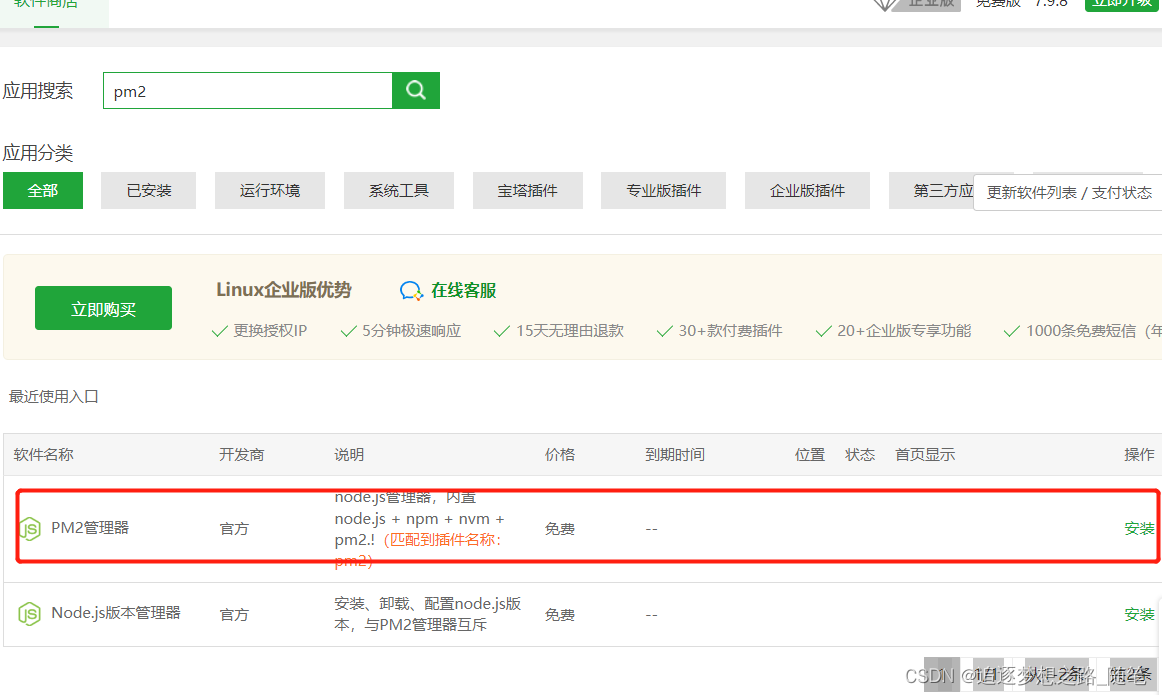Viewport: 1162px width, 695px height.
Task: Click 更新软件列表 / 支付状态 button
Action: point(1069,193)
